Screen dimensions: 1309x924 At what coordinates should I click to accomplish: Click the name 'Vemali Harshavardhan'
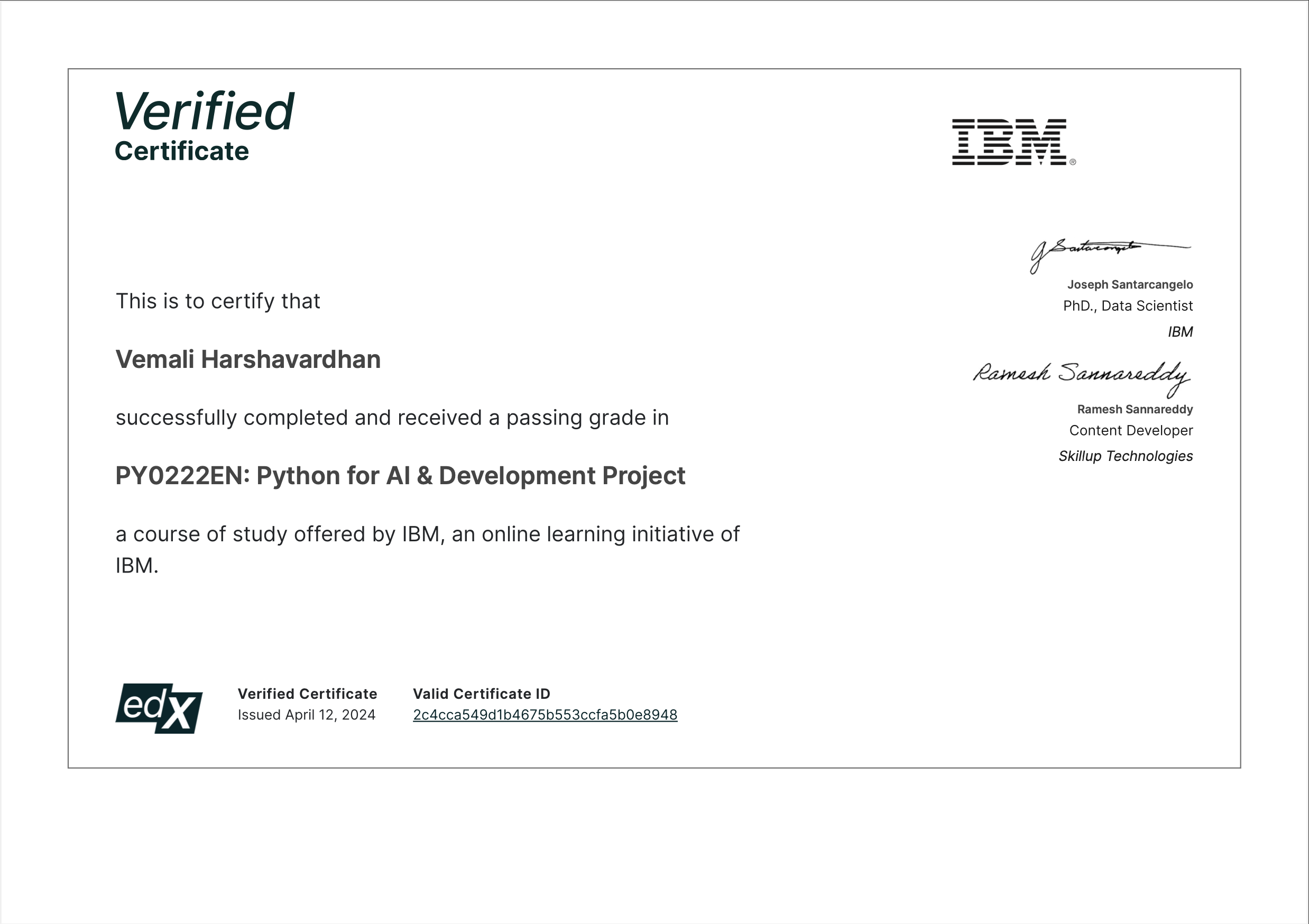click(x=248, y=359)
